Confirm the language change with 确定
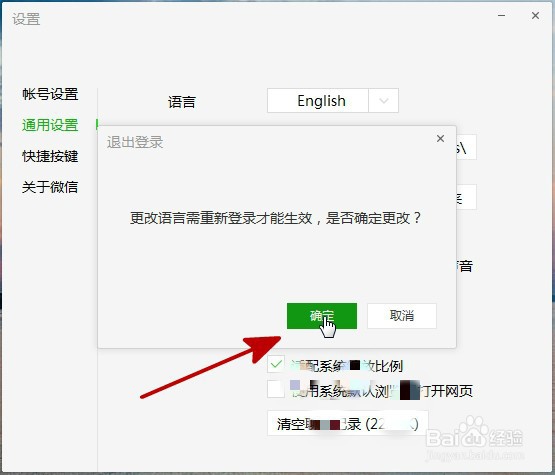The image size is (555, 475). pyautogui.click(x=322, y=316)
